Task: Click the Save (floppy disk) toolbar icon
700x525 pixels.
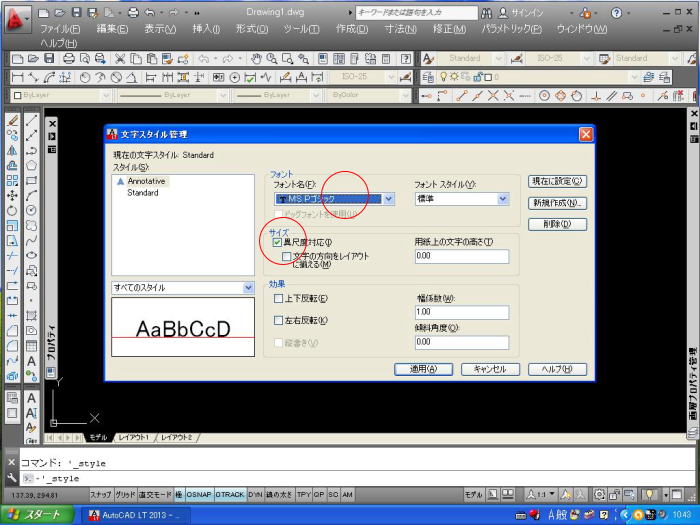Action: point(49,58)
